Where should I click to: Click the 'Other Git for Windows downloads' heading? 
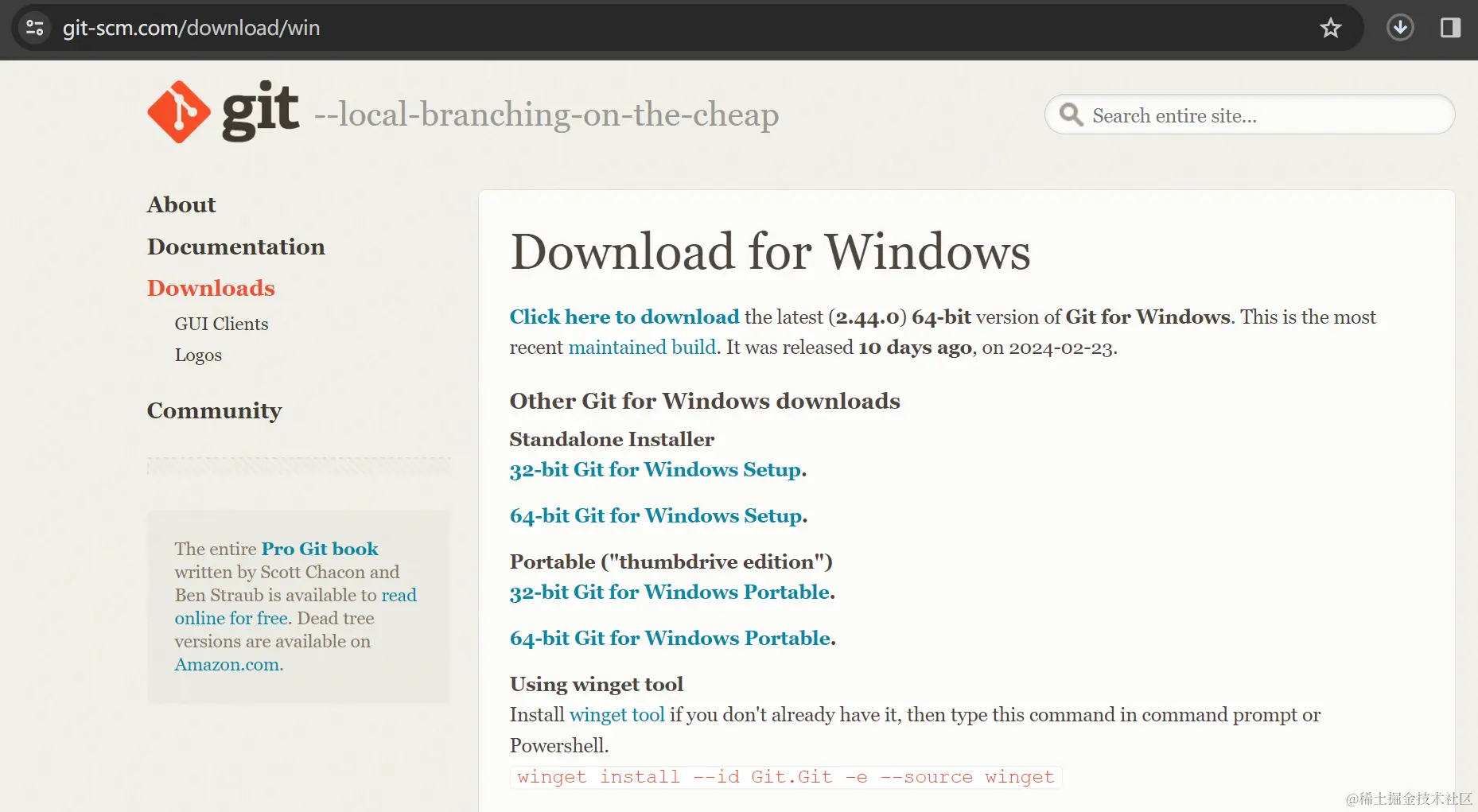[x=705, y=401]
